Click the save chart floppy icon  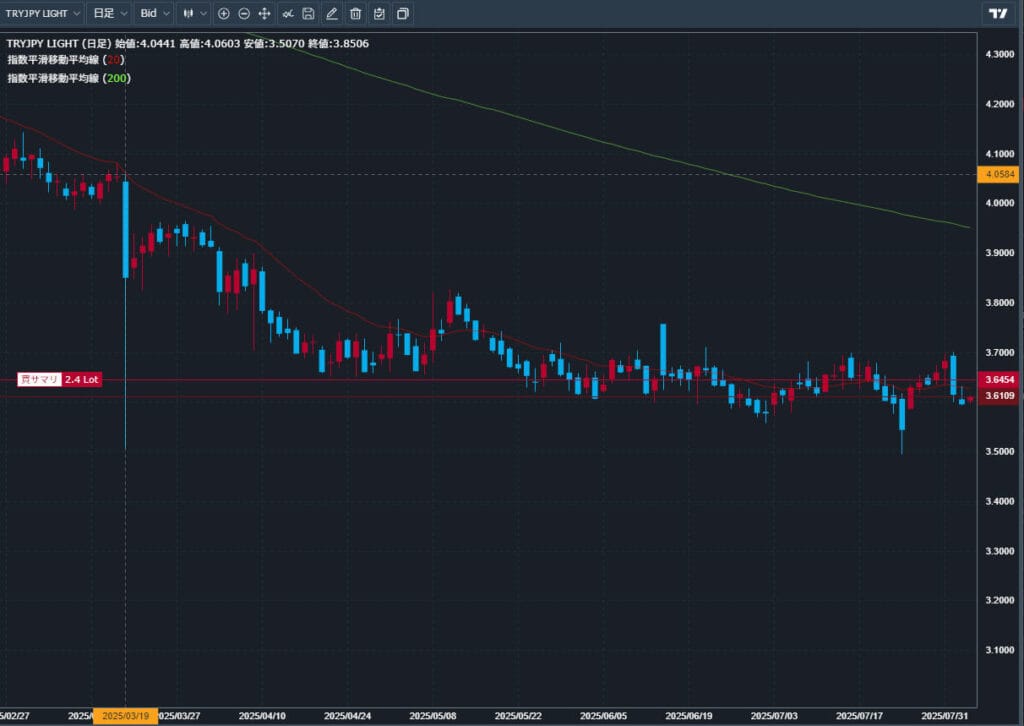point(308,13)
